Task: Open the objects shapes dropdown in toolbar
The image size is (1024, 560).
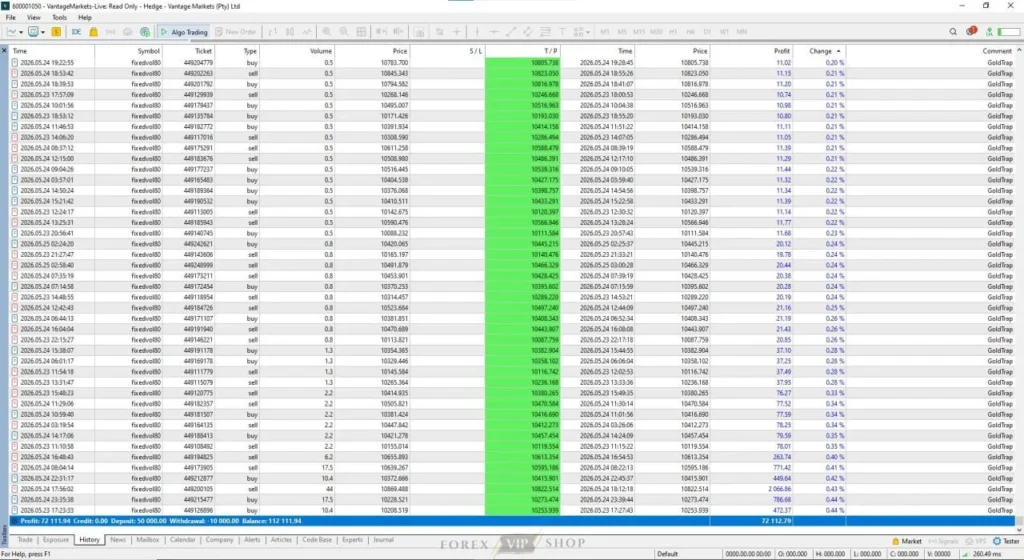Action: coord(581,31)
